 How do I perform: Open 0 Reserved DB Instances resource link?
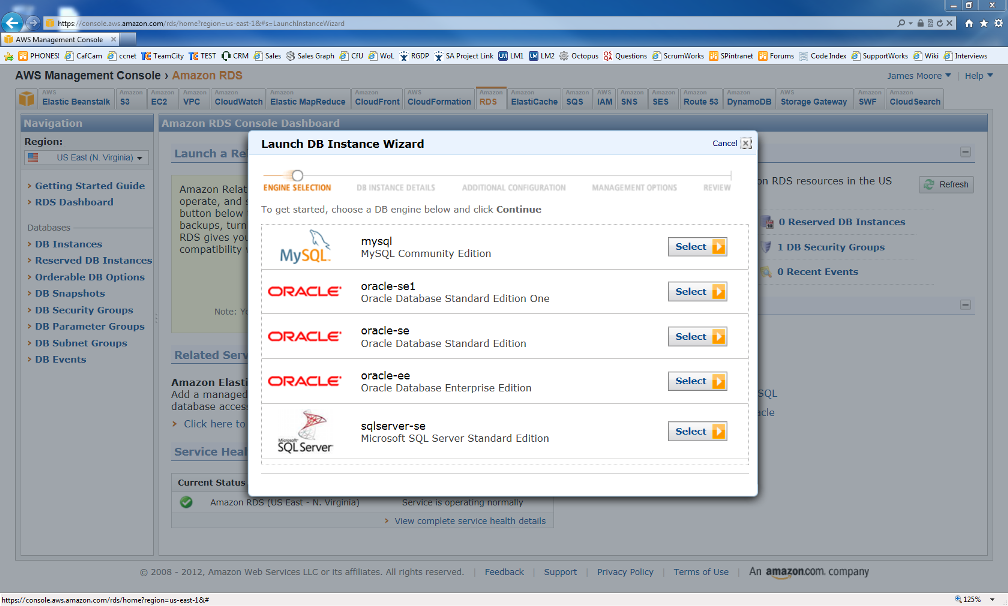[x=842, y=222]
